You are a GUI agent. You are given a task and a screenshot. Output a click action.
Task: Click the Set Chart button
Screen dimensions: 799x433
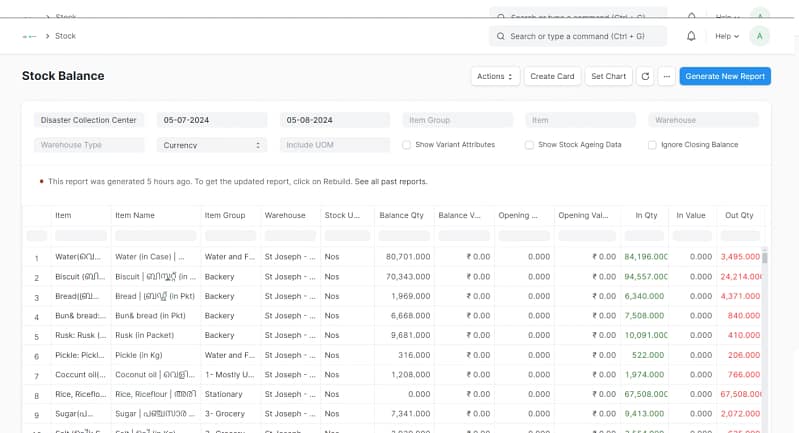point(608,76)
